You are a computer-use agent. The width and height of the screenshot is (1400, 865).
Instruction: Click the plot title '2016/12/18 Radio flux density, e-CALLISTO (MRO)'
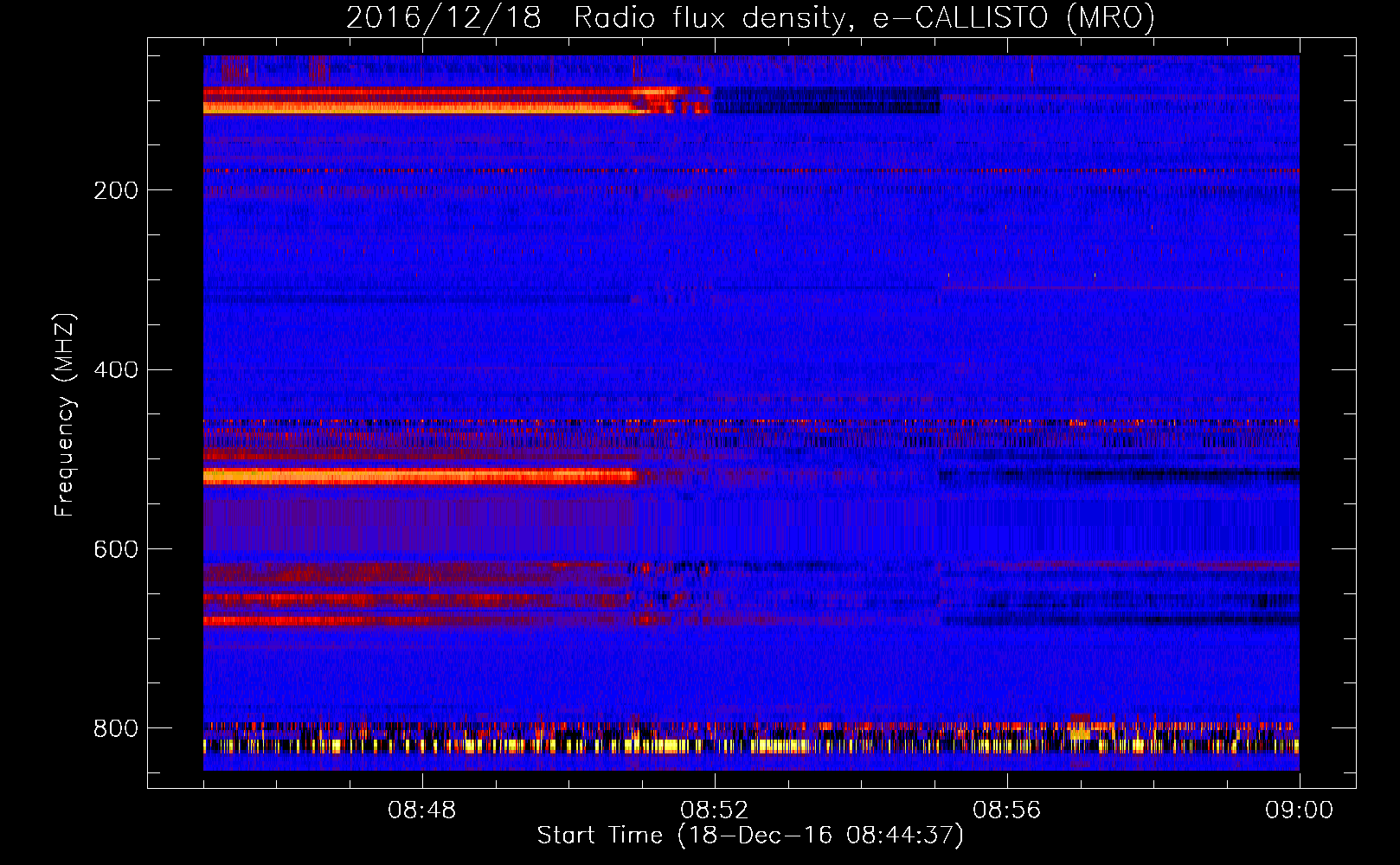coord(750,17)
